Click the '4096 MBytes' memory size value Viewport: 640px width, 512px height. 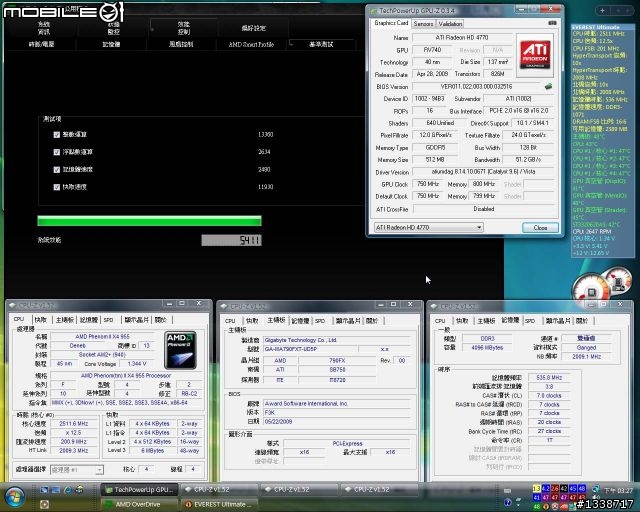coord(487,347)
